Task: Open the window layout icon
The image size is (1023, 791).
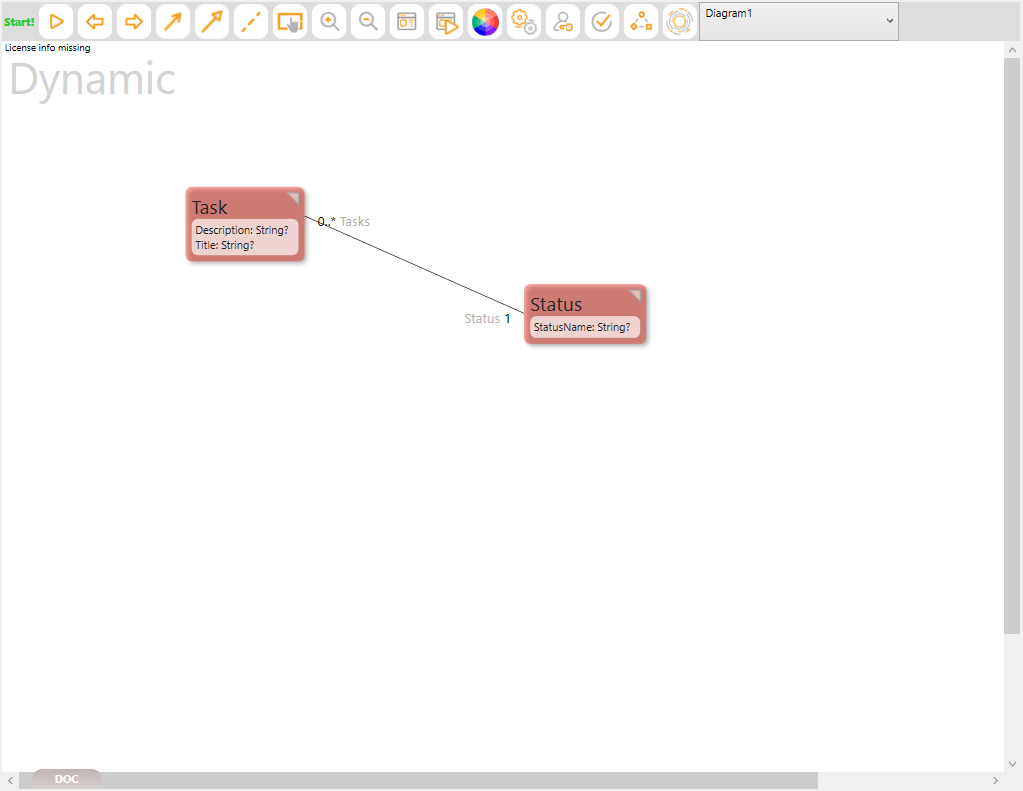Action: coord(407,22)
